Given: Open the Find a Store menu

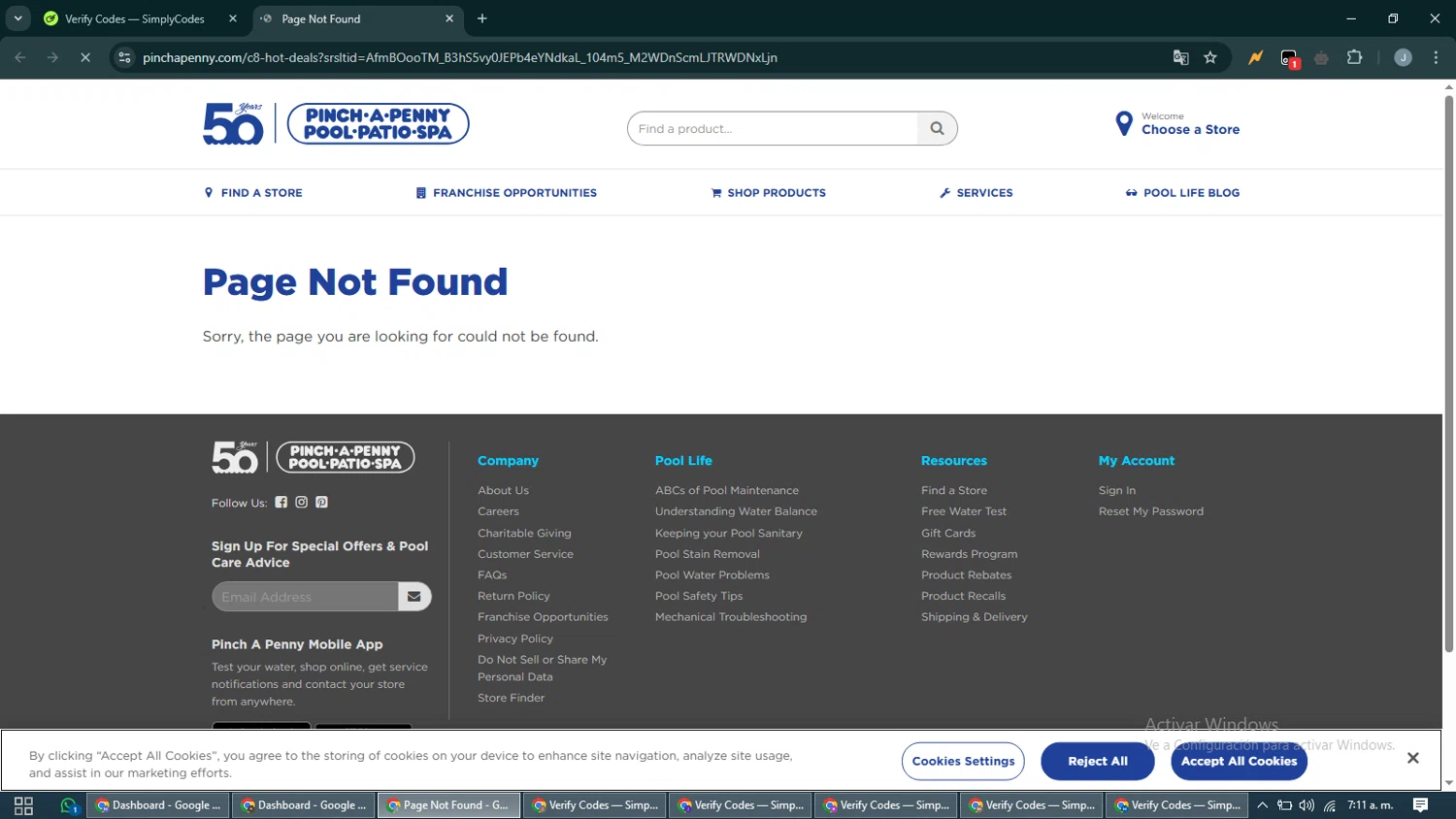Looking at the screenshot, I should click(253, 193).
